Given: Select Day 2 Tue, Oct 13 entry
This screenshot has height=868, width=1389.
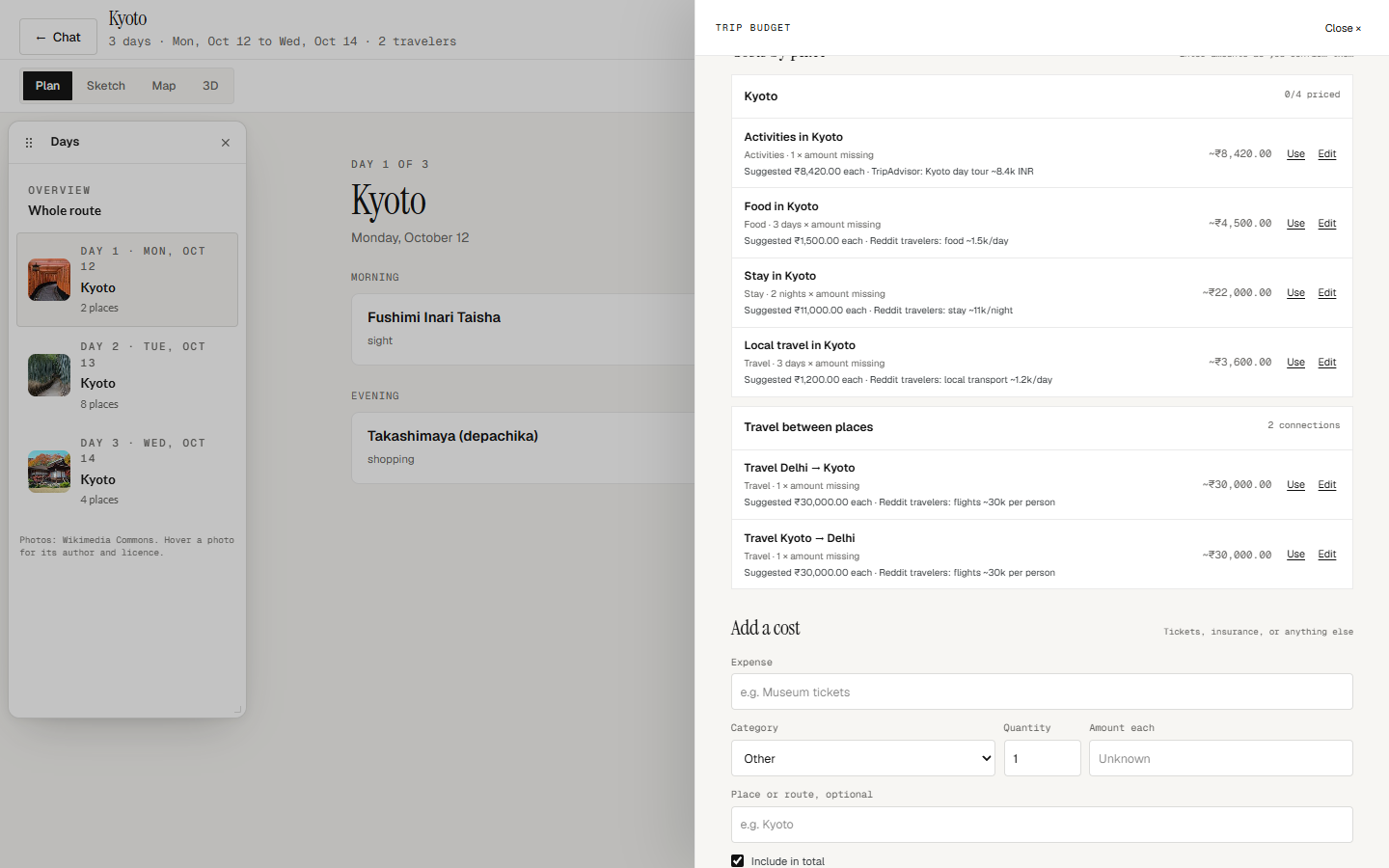Looking at the screenshot, I should click(127, 375).
